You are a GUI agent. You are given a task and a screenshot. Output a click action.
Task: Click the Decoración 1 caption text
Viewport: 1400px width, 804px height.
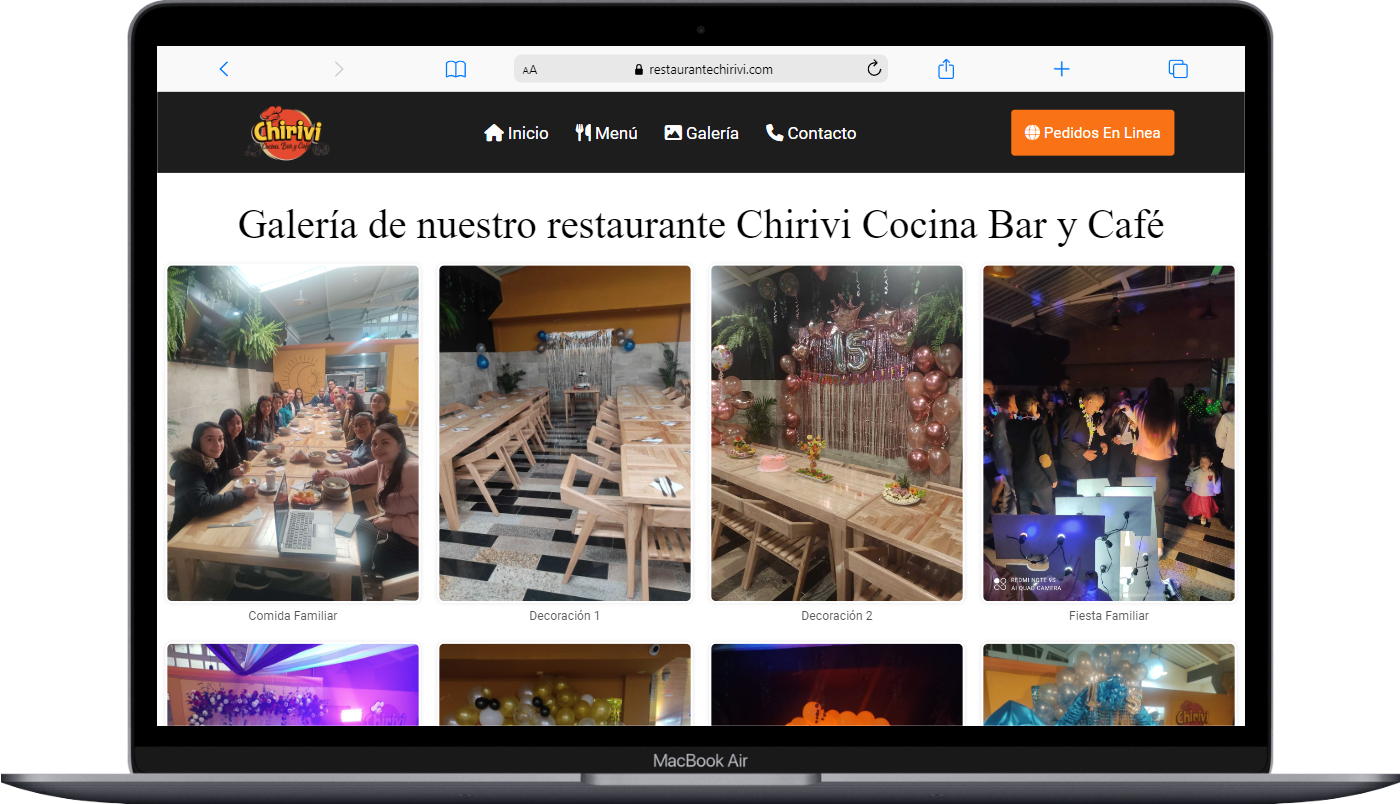coord(565,616)
